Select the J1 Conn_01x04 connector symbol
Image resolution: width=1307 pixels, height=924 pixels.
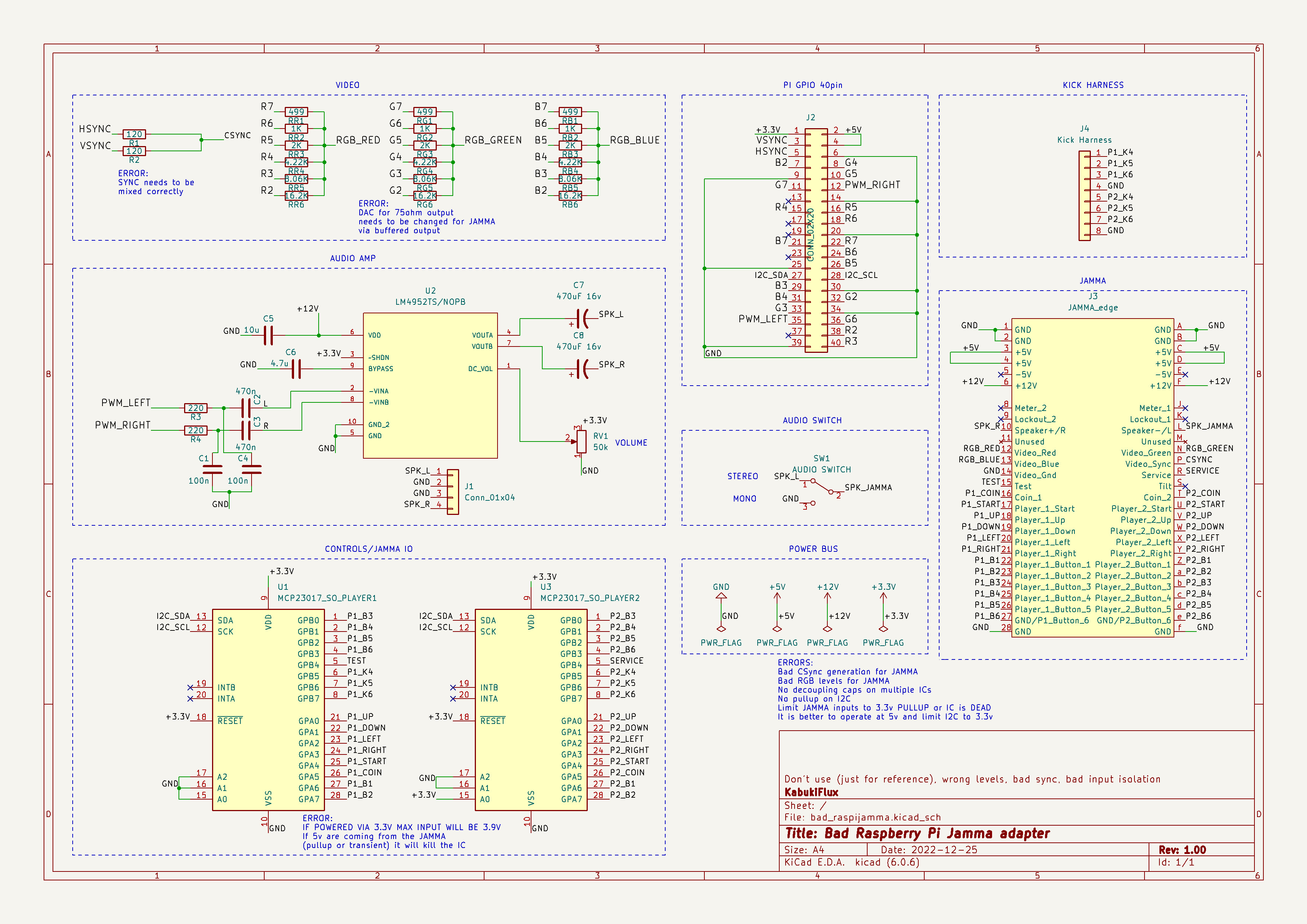coord(452,491)
